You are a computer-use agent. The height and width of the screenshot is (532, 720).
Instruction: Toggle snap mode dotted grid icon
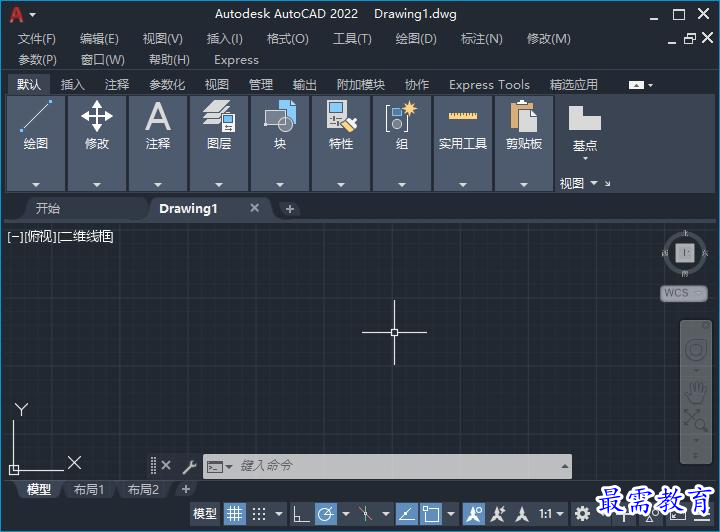[259, 514]
